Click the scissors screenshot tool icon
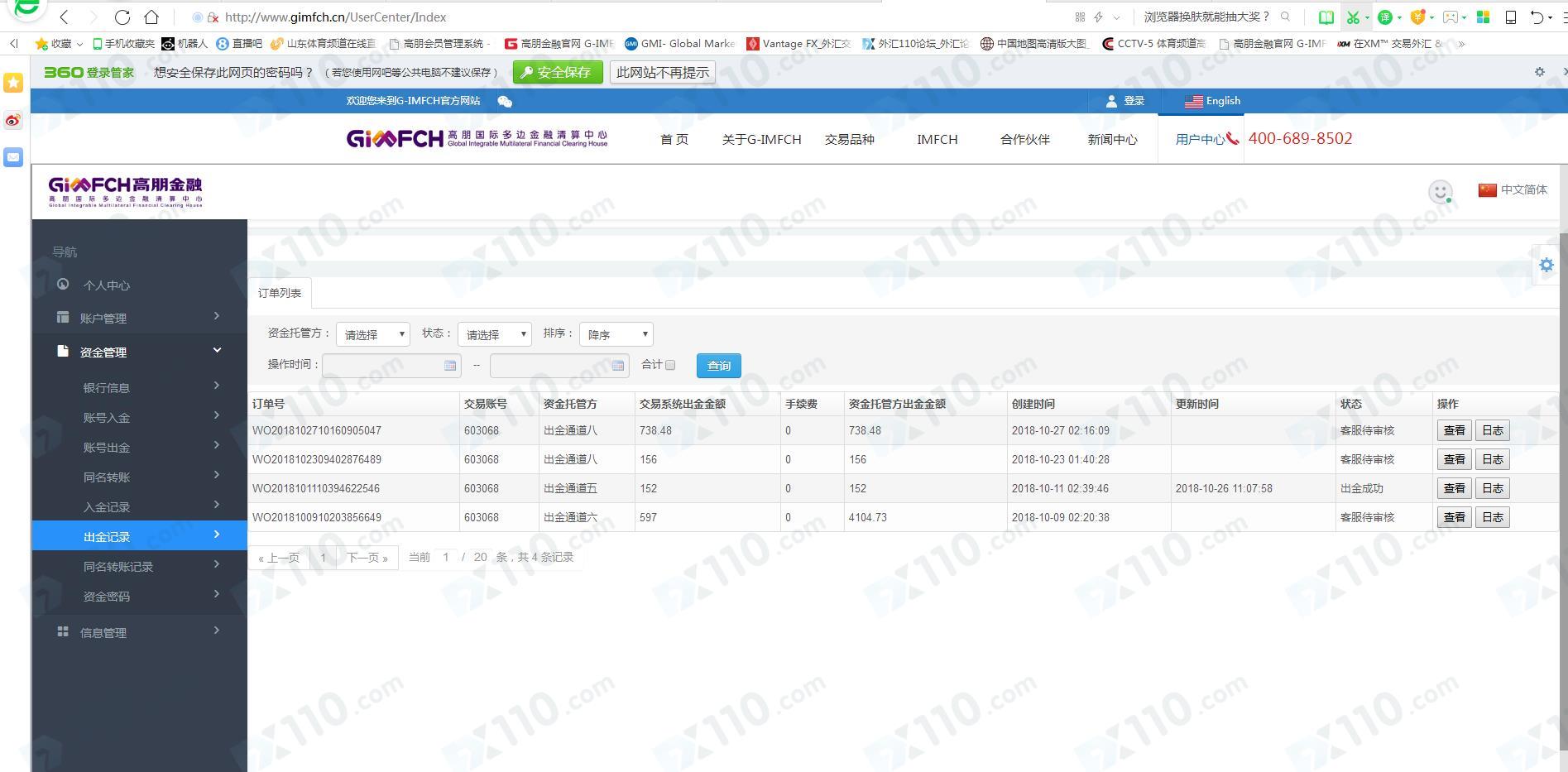1568x772 pixels. tap(1353, 17)
